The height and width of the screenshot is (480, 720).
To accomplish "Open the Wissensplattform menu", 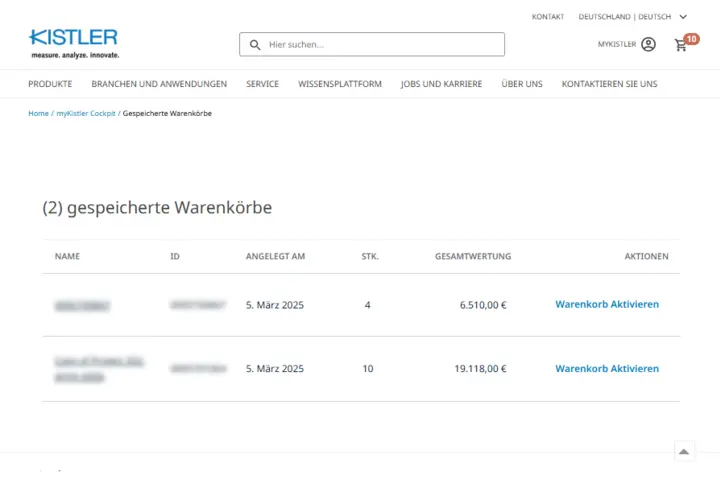I will [x=340, y=84].
